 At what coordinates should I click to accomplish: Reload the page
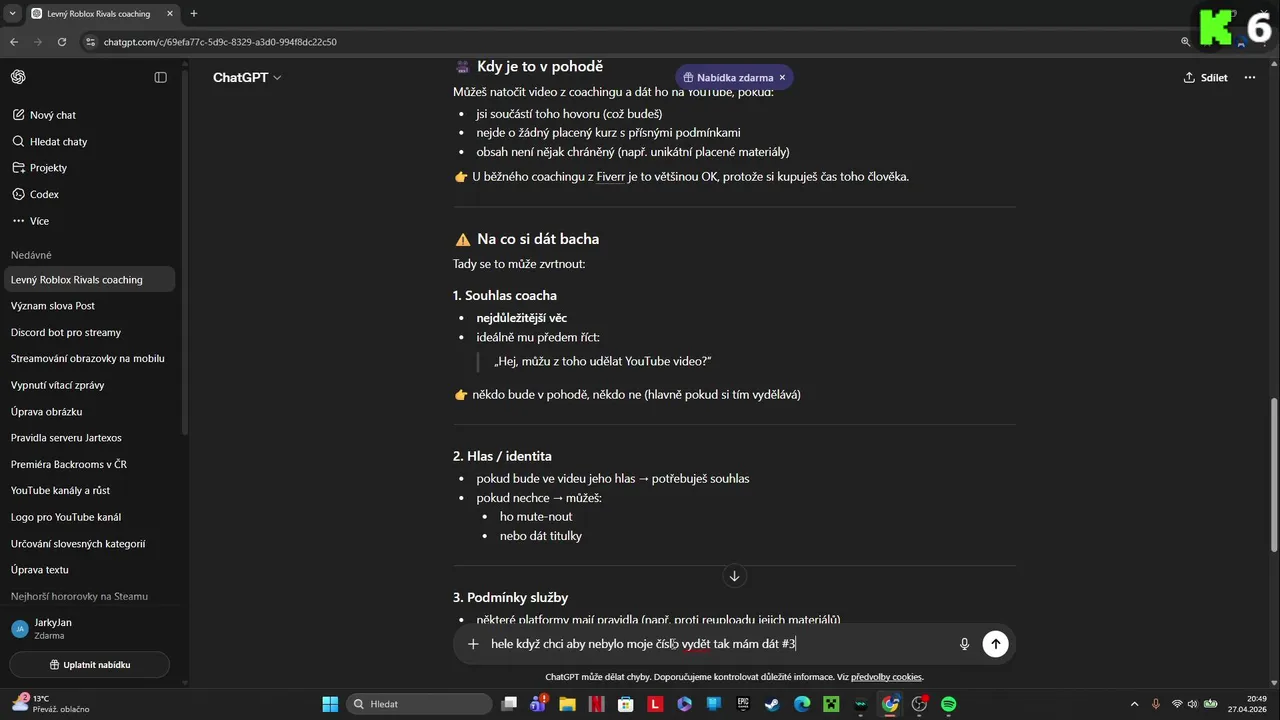[x=62, y=42]
